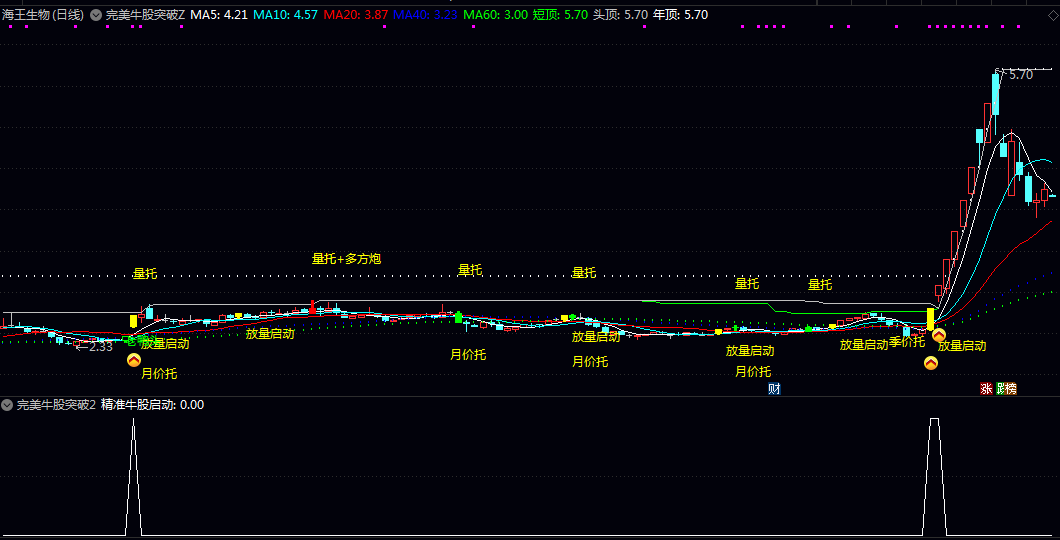The image size is (1060, 540).
Task: Click the 季价托 signal label
Action: [x=907, y=342]
